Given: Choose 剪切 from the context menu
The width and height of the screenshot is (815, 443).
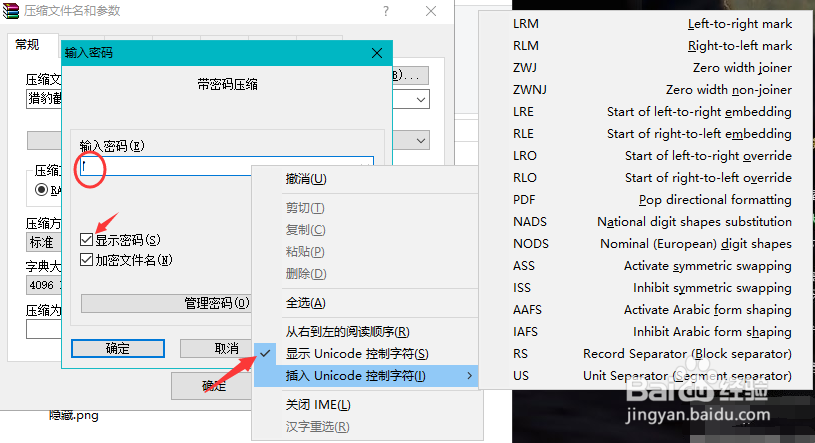Looking at the screenshot, I should (367, 208).
